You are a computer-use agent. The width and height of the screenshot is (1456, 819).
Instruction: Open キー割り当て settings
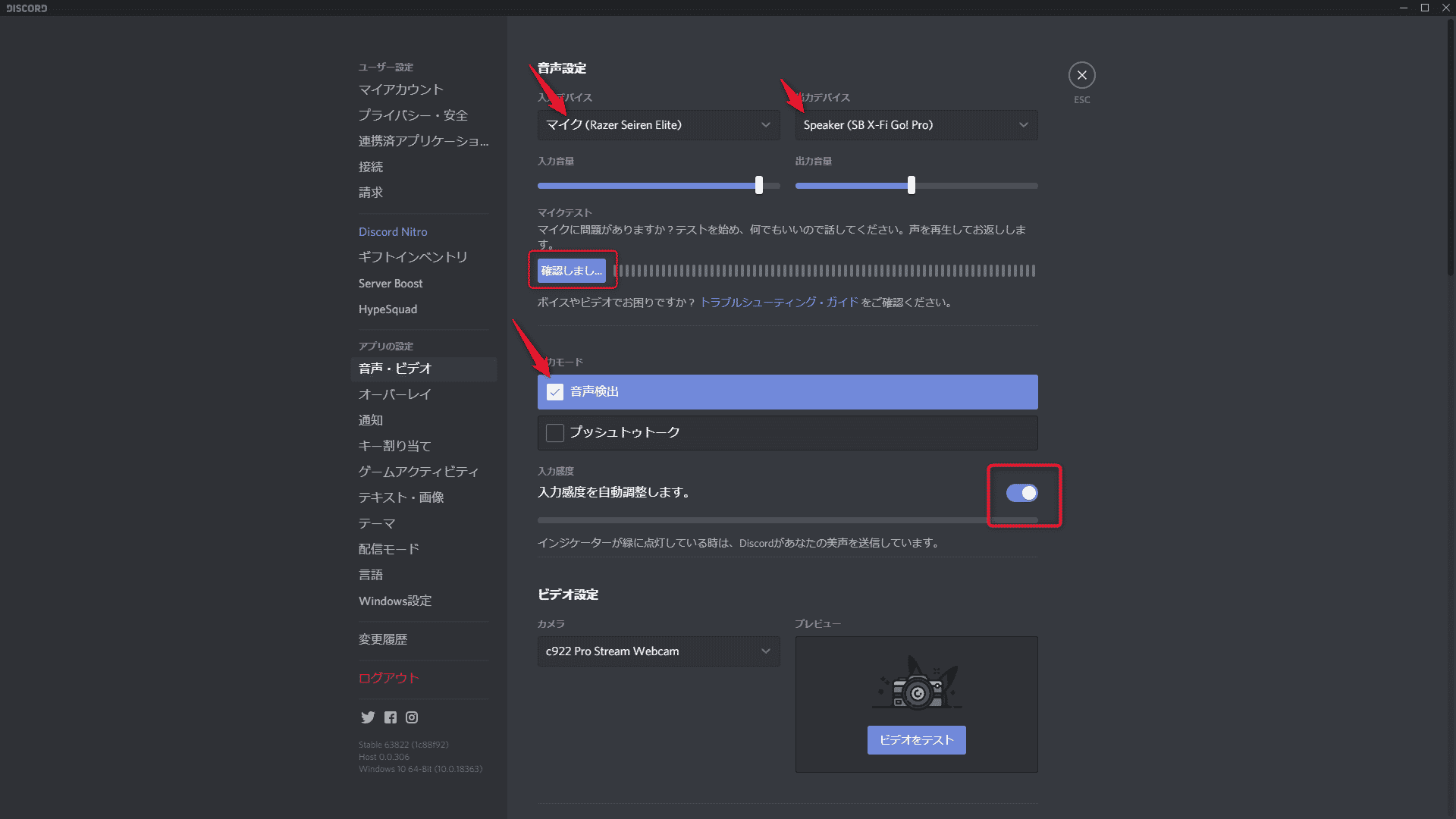(x=424, y=446)
